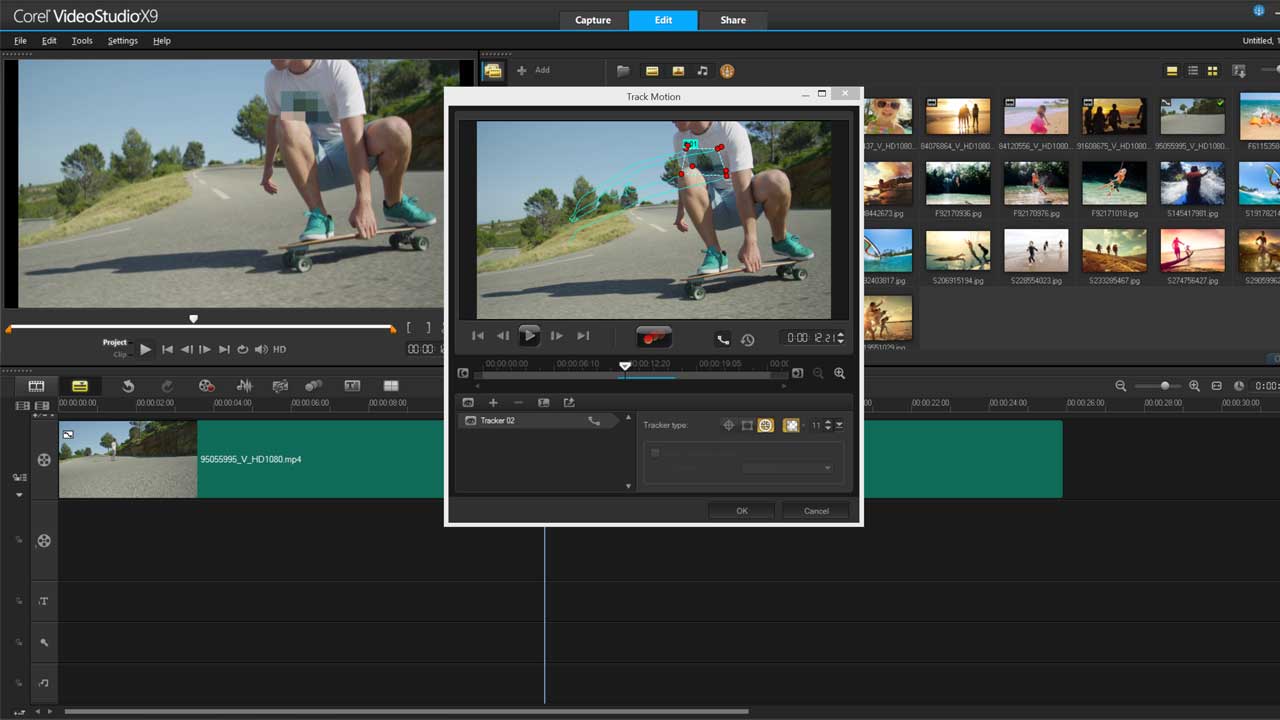This screenshot has height=720, width=1280.
Task: Open the Sound Mixer tool
Action: click(x=243, y=386)
